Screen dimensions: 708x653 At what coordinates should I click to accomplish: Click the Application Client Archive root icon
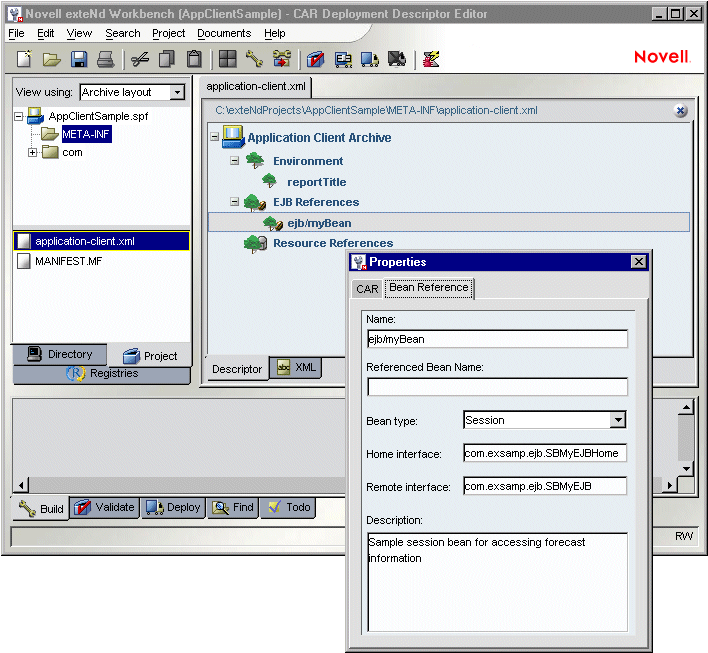point(233,137)
